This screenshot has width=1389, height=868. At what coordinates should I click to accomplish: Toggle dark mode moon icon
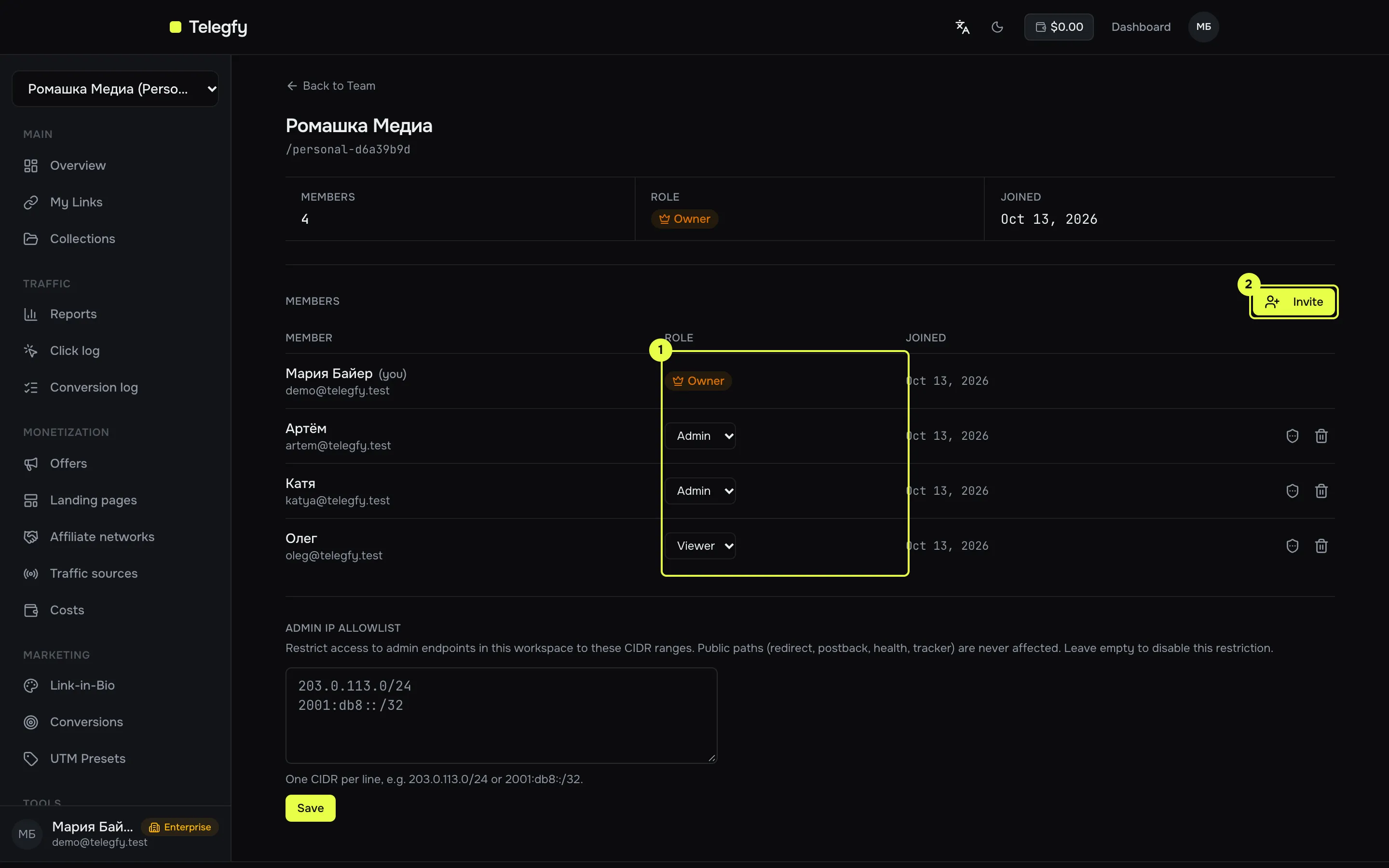tap(997, 27)
